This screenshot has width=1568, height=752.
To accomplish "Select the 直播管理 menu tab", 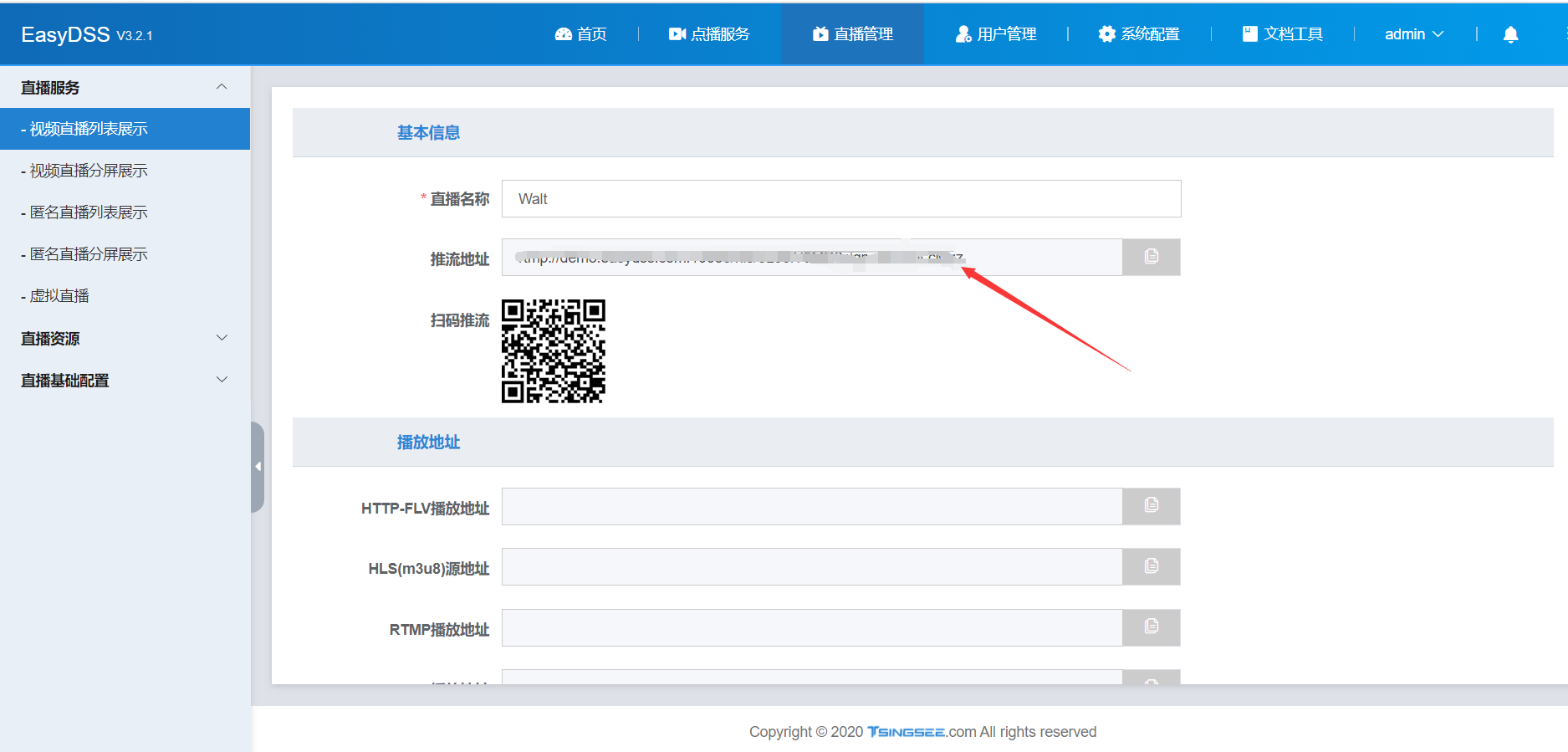I will point(853,34).
